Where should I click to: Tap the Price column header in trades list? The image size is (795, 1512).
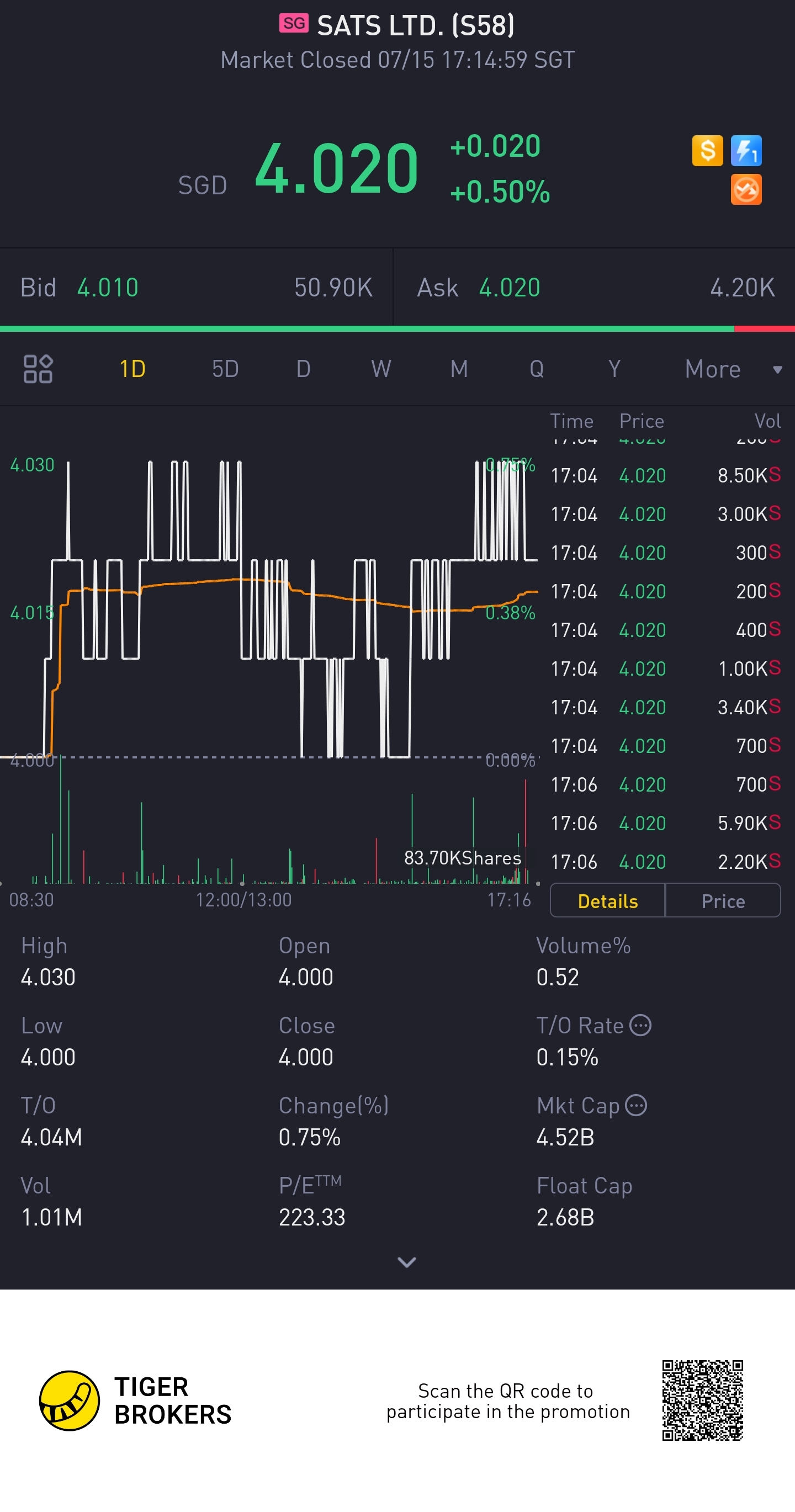[641, 421]
